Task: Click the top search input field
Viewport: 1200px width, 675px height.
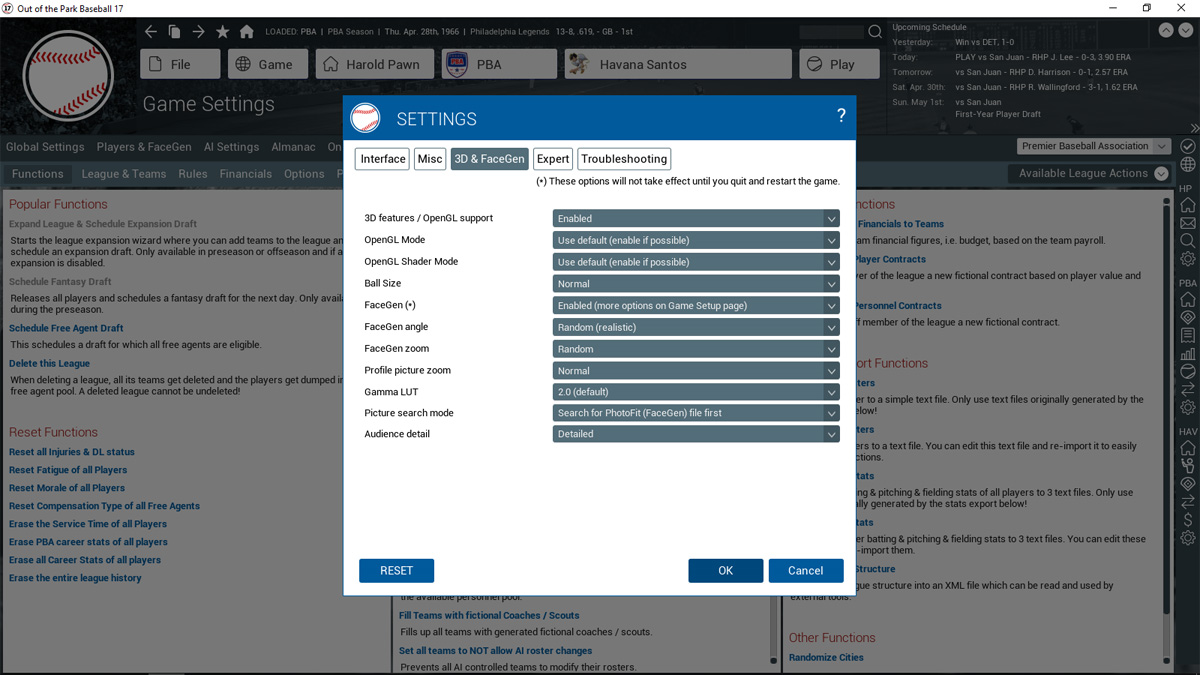Action: 831,32
